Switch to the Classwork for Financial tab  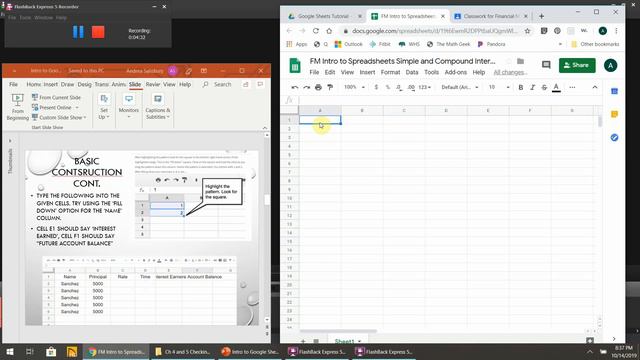pyautogui.click(x=491, y=16)
